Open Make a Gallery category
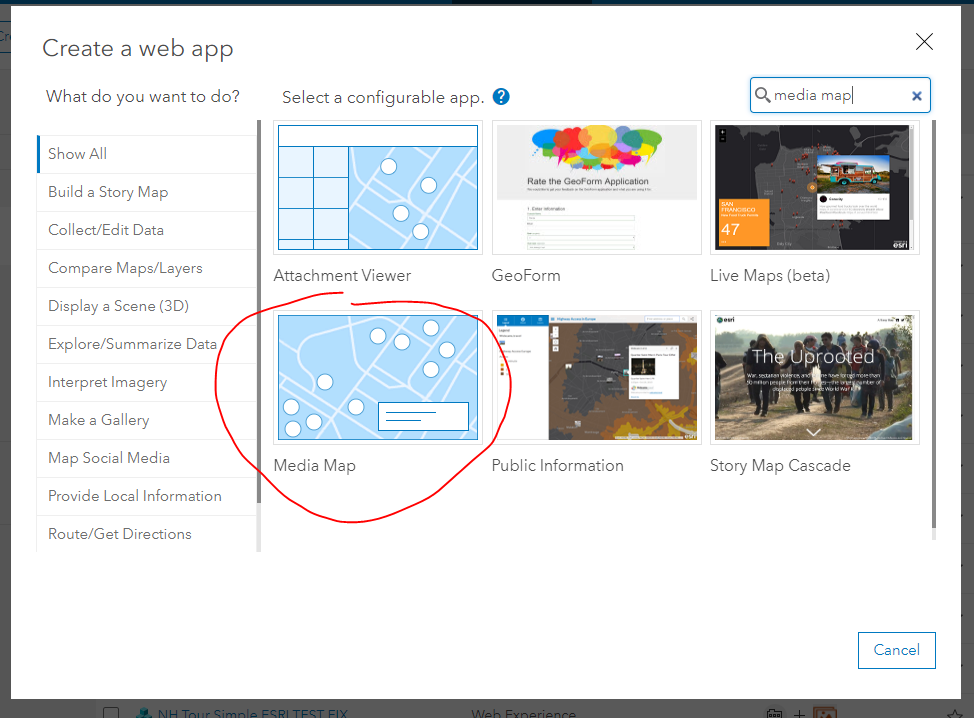Viewport: 974px width, 718px height. coord(147,420)
